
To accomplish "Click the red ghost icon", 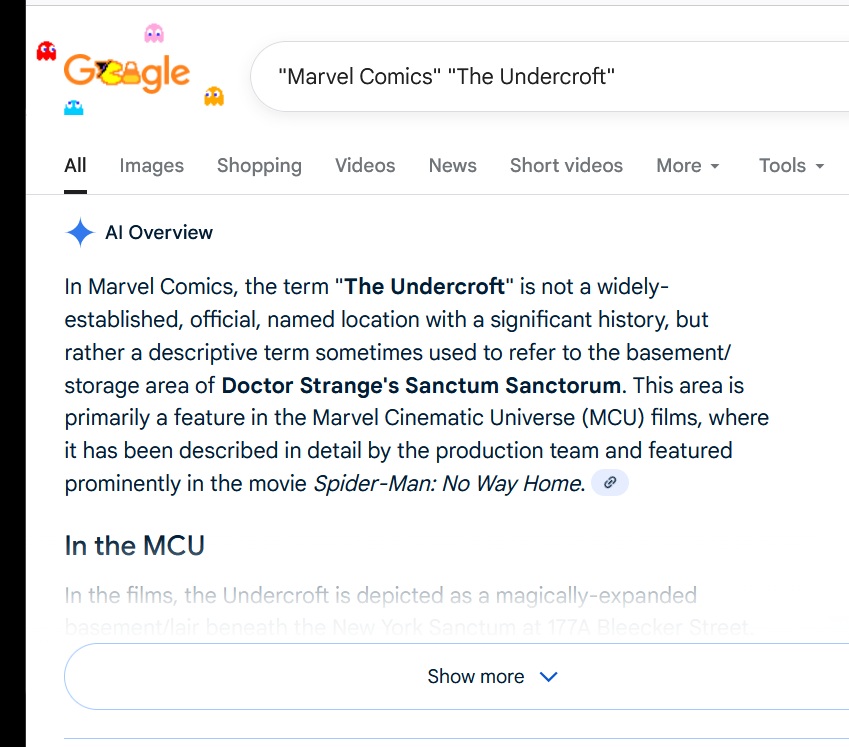I will tap(46, 51).
